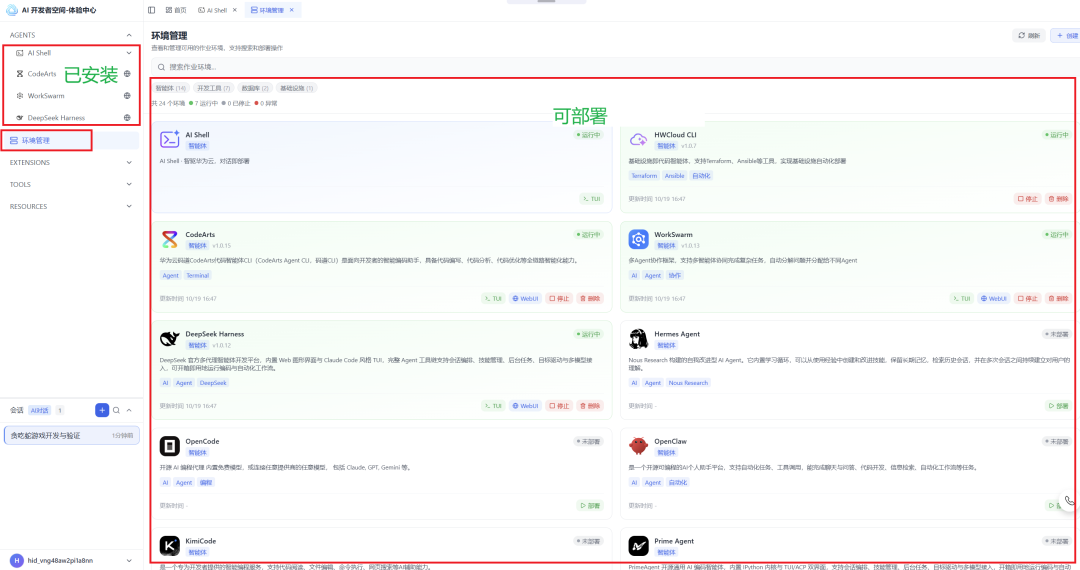Stop the WorkSwarm environment

click(x=1027, y=299)
